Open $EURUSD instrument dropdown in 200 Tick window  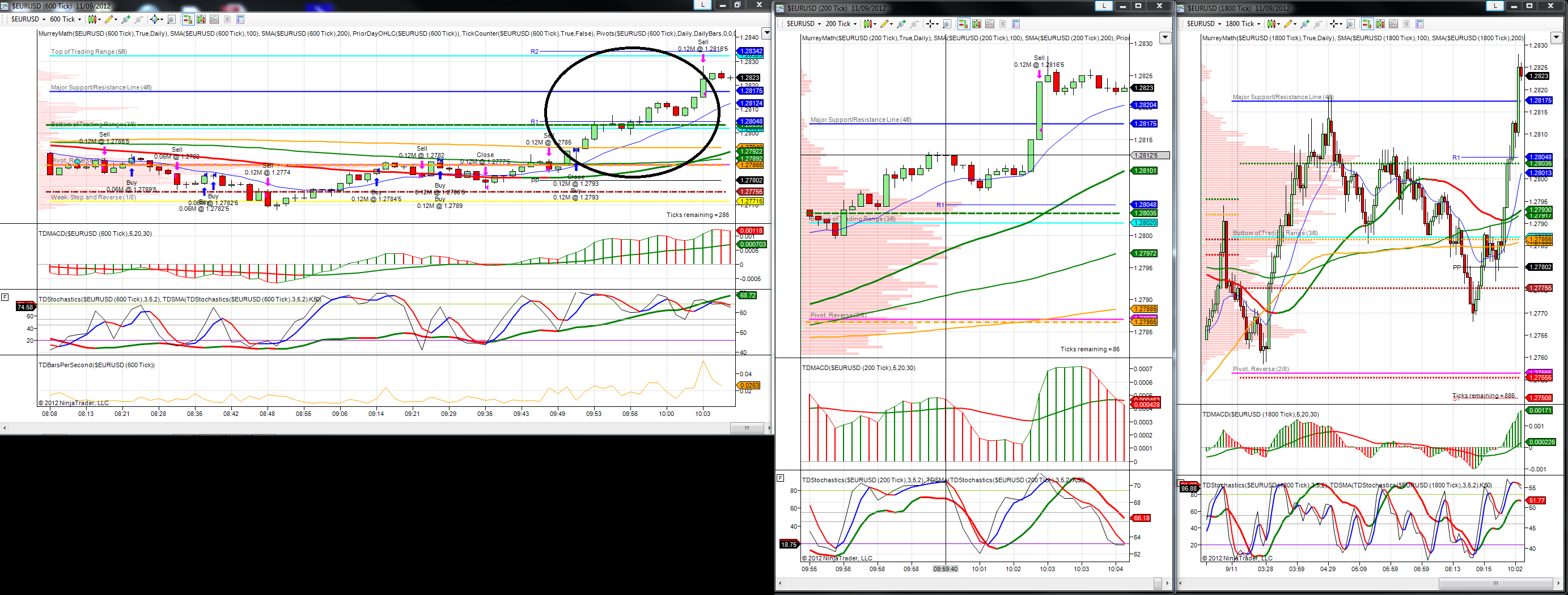(x=804, y=24)
